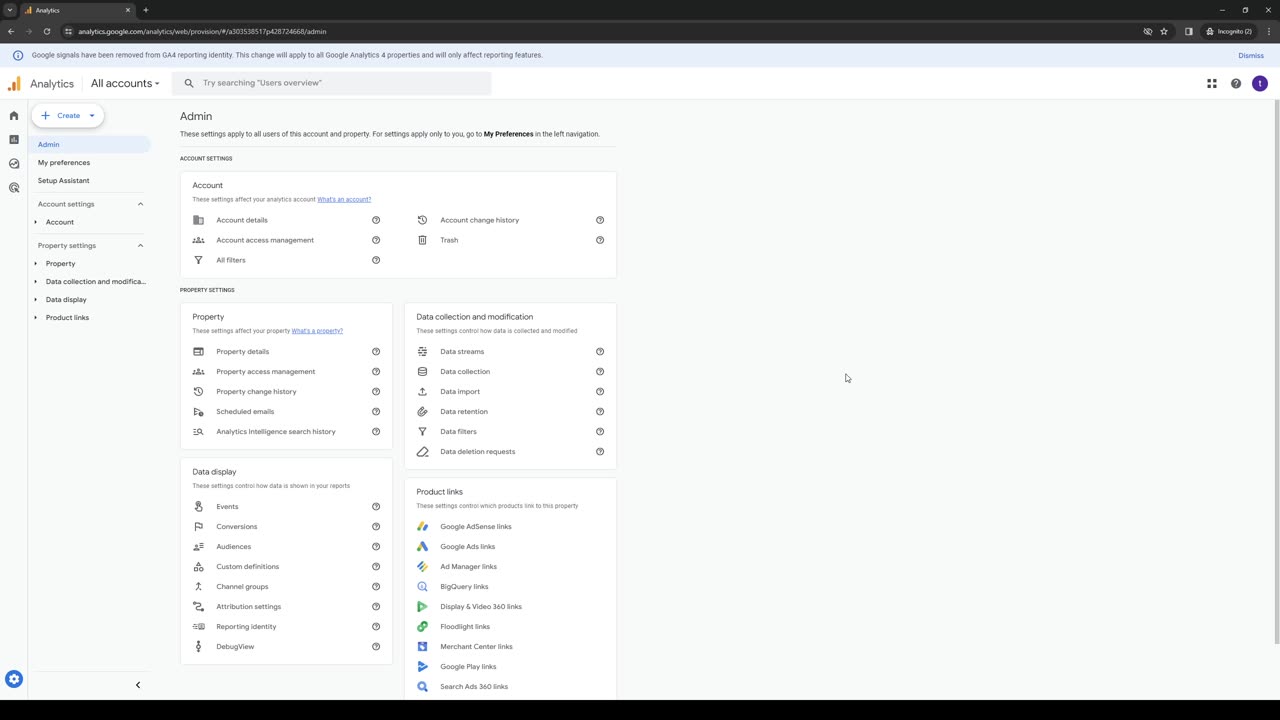
Task: Collapse the Property settings section
Action: [140, 246]
